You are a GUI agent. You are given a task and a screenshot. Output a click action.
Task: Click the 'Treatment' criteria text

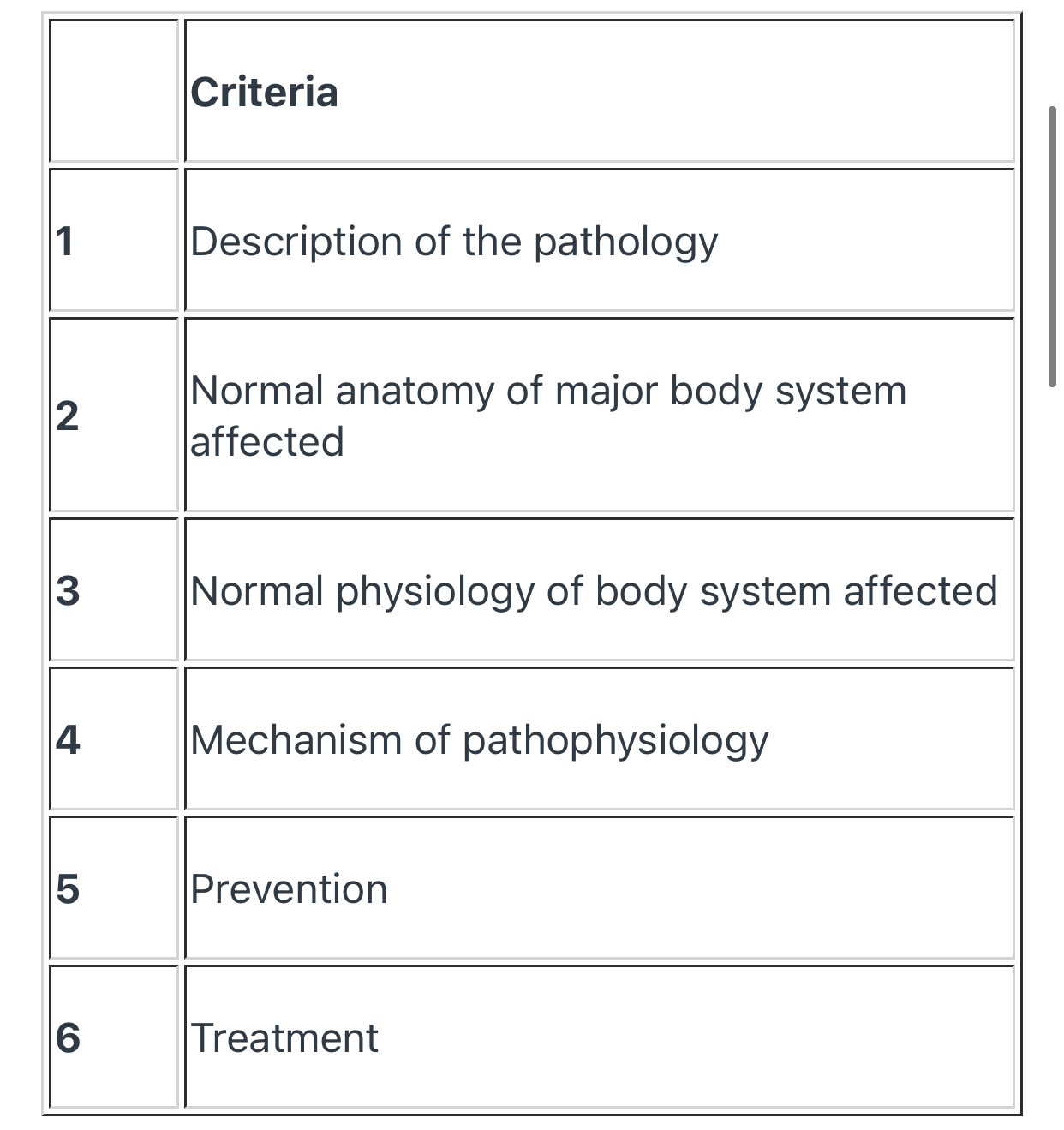point(284,1038)
